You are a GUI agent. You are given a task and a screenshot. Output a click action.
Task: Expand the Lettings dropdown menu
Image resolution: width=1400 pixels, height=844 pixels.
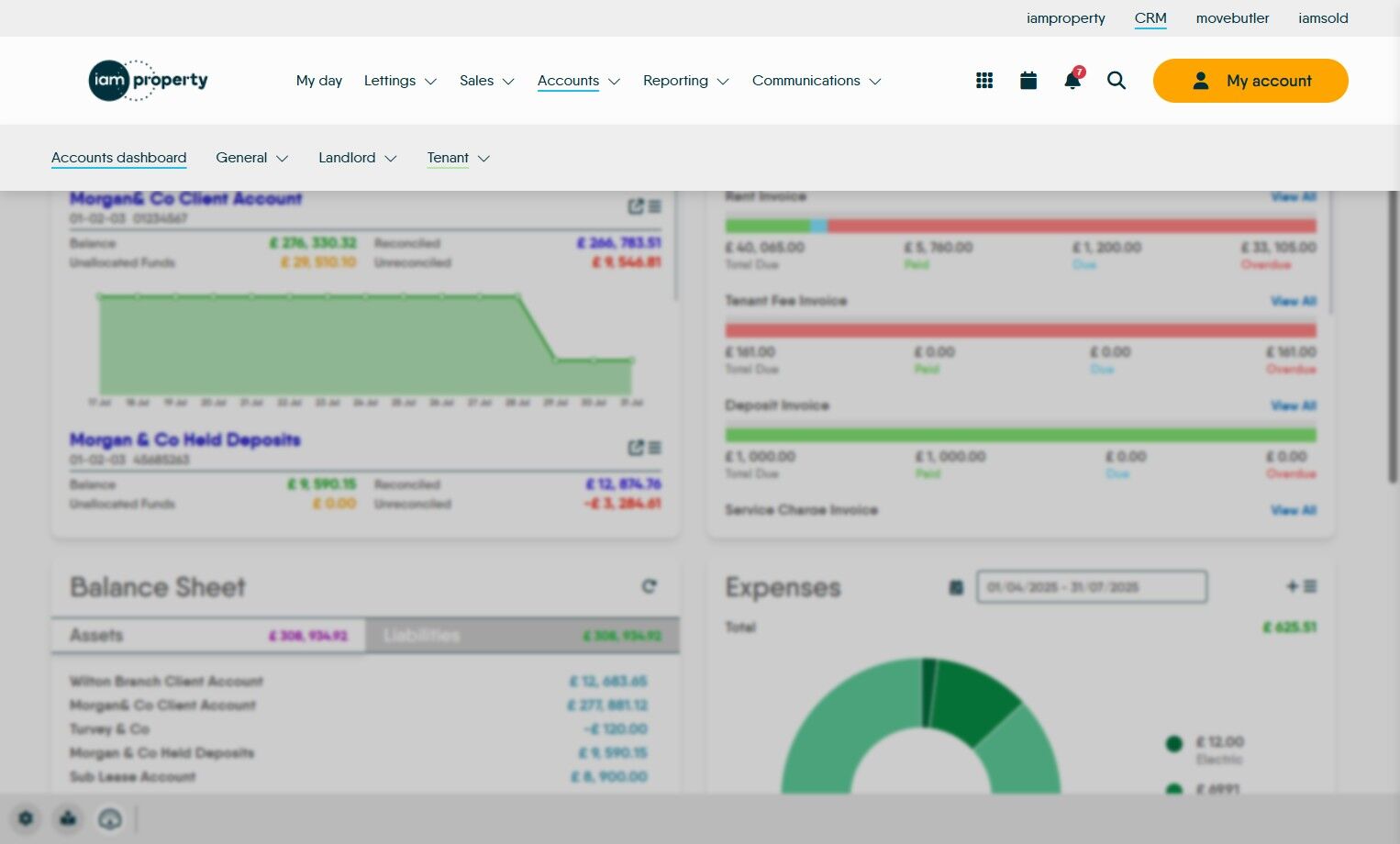[x=400, y=81]
